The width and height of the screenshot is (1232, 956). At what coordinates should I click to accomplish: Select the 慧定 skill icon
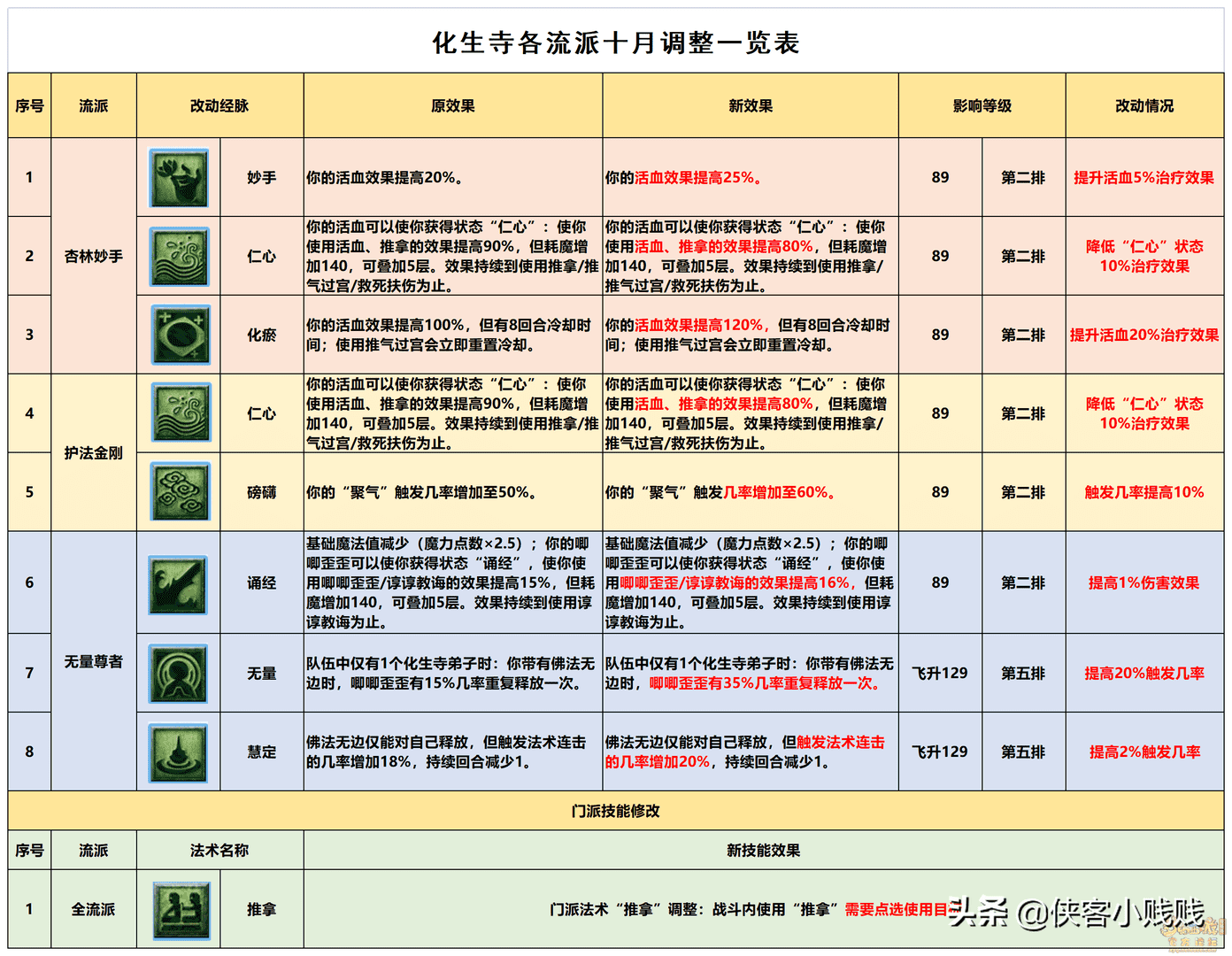(177, 753)
